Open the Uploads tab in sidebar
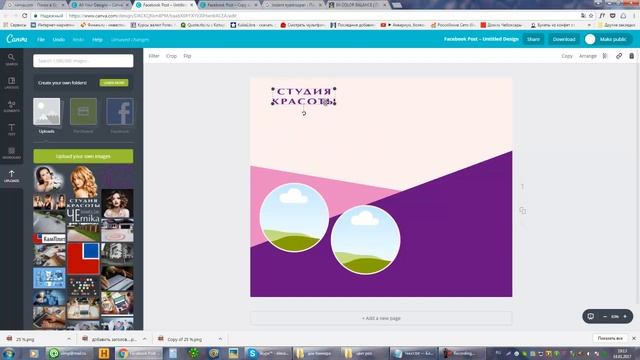640x360 pixels. coord(11,176)
